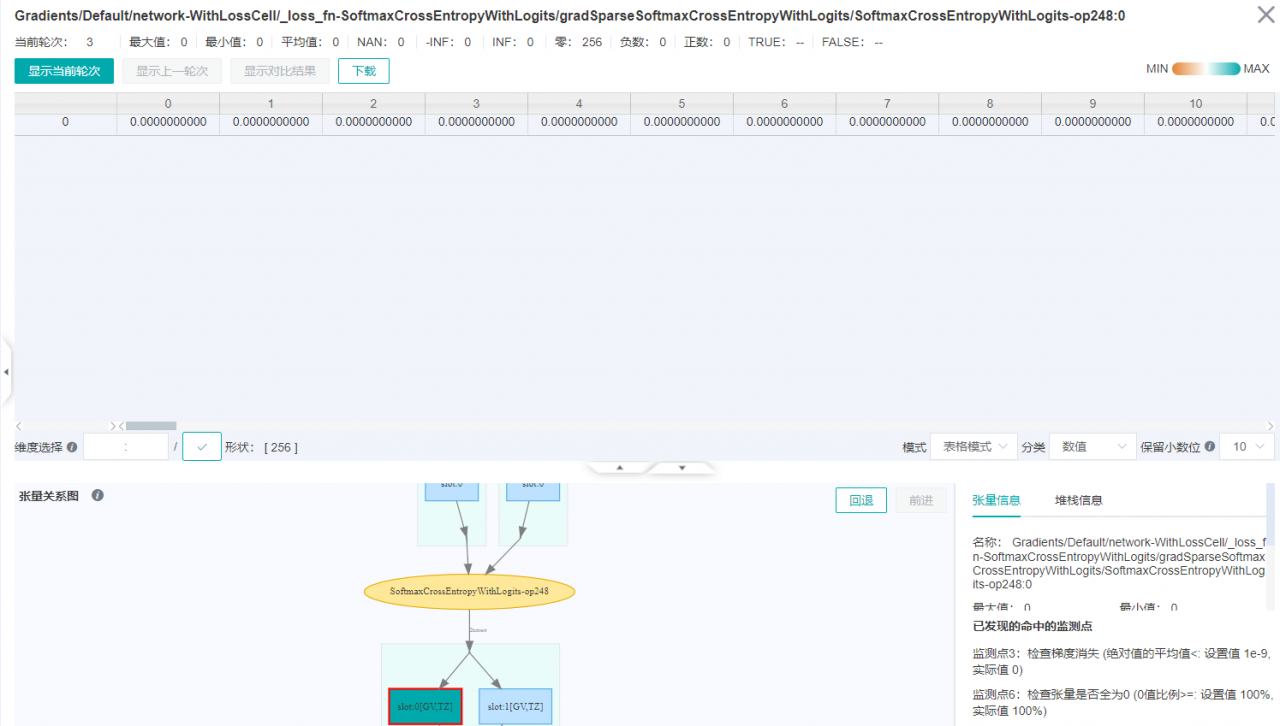Click the 下载 download button
The width and height of the screenshot is (1280, 726).
point(364,71)
